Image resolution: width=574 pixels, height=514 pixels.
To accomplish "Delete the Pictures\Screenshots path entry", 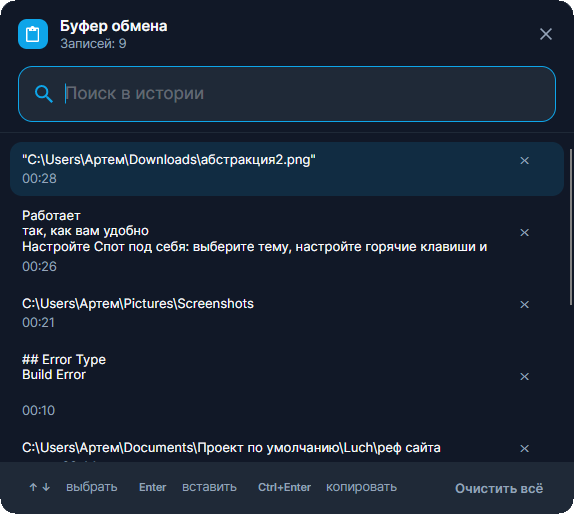I will (524, 304).
